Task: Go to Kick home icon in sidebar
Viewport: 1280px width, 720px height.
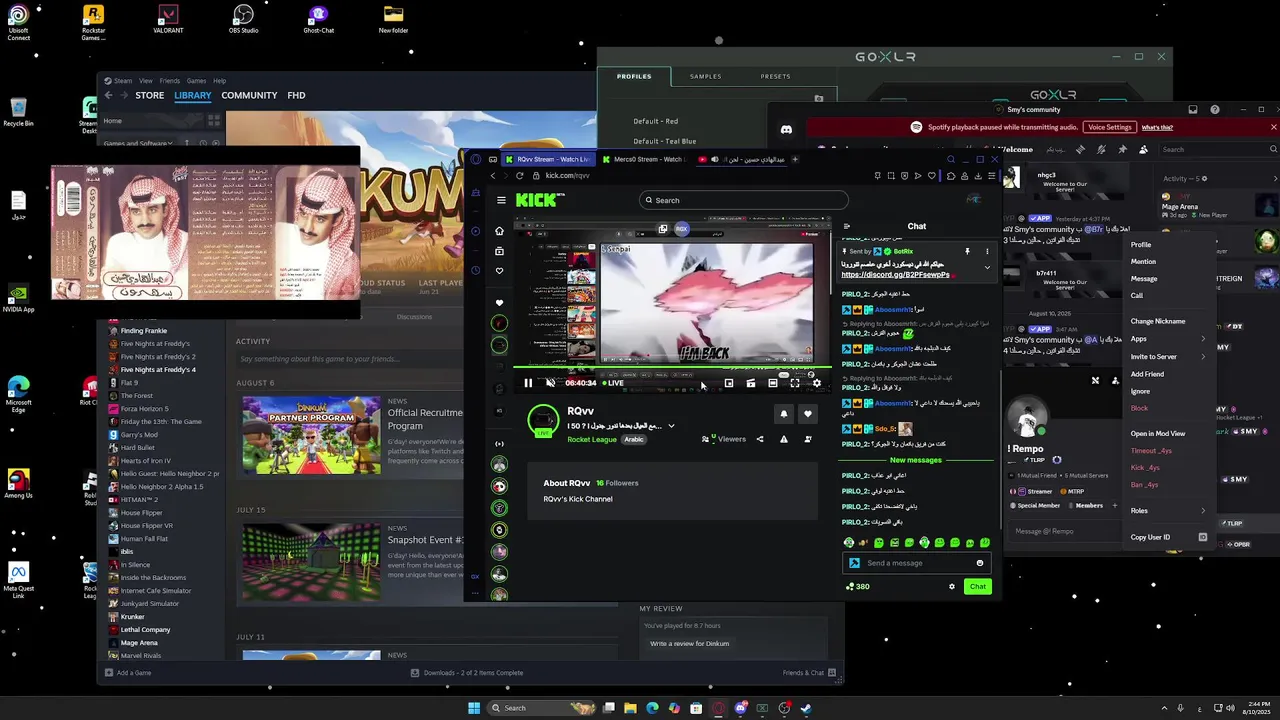Action: pos(499,231)
